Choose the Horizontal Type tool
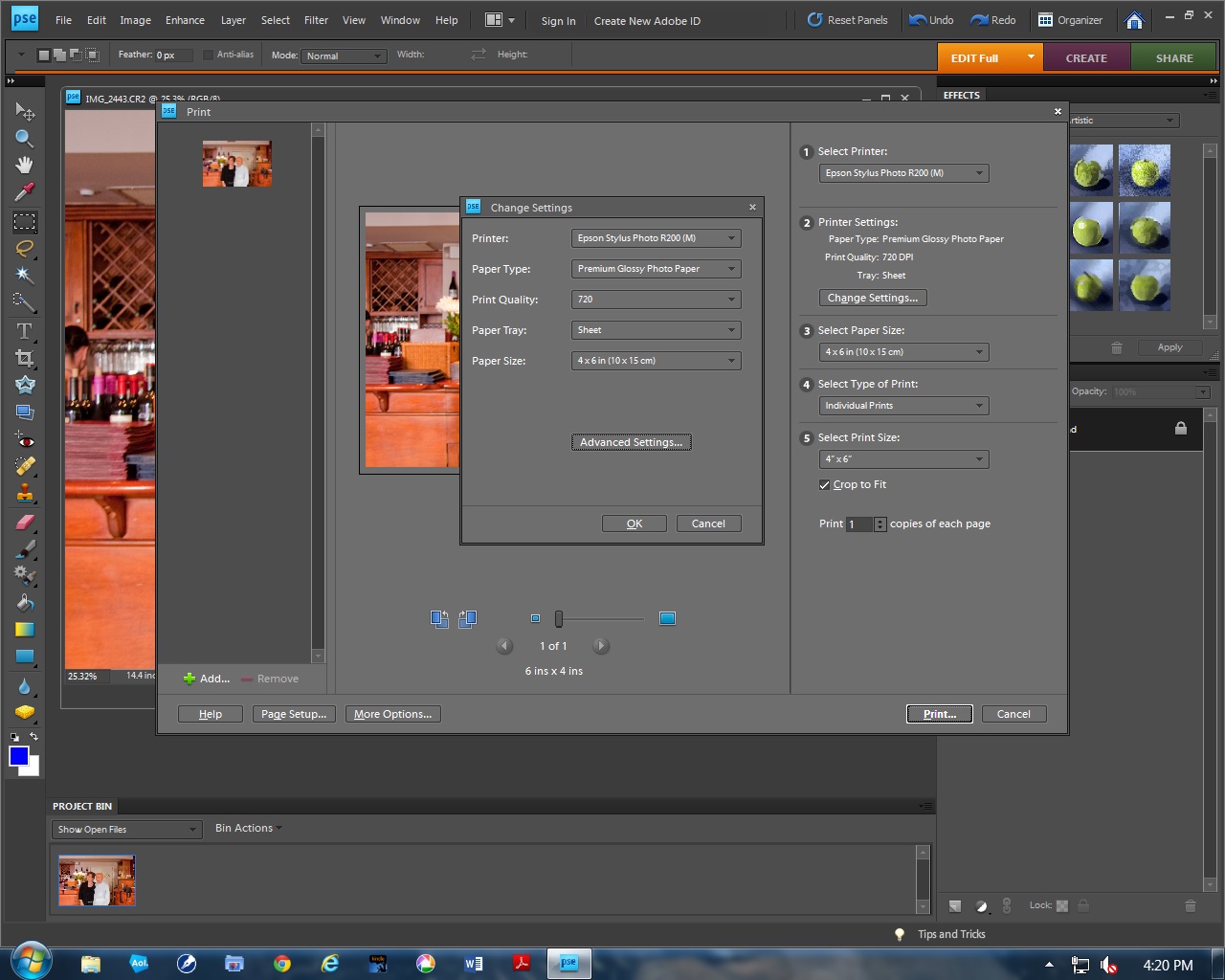The width and height of the screenshot is (1225, 980). [x=24, y=331]
